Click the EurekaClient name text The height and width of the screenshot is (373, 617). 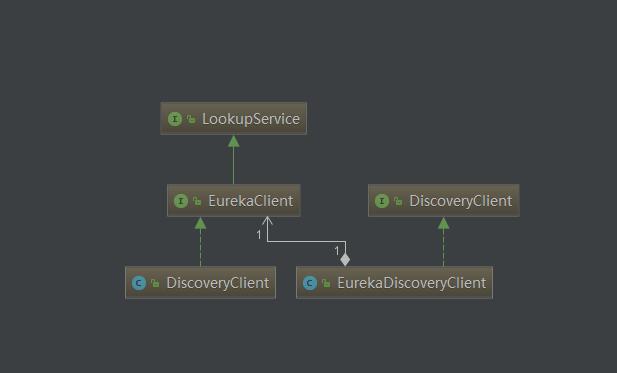[x=251, y=201]
